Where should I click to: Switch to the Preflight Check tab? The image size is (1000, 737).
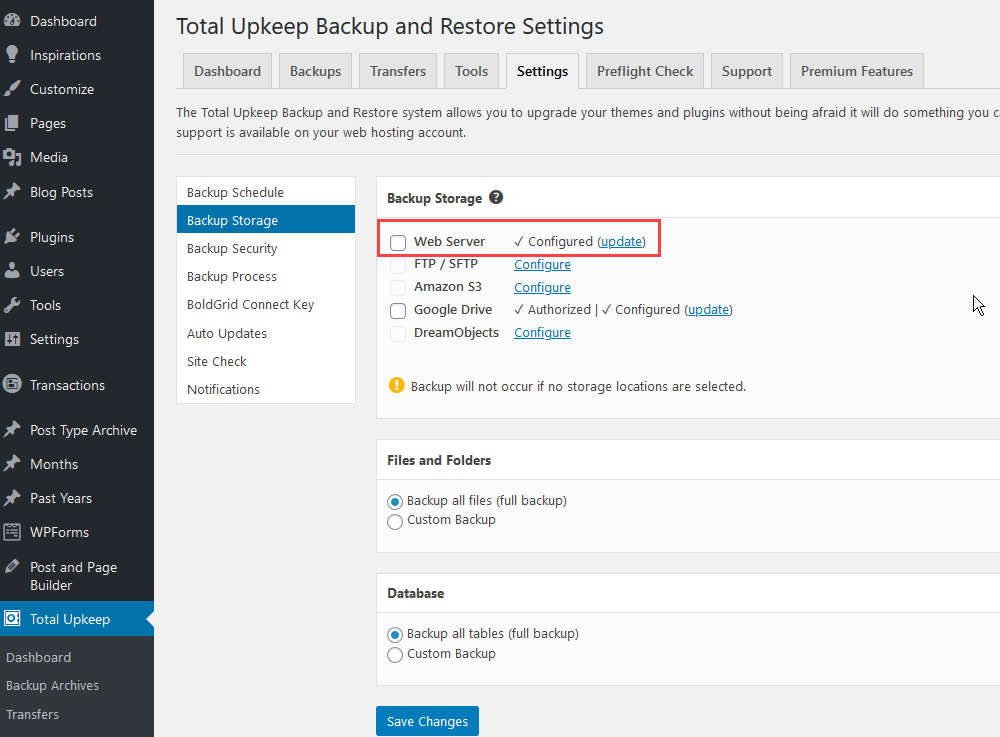(x=645, y=71)
